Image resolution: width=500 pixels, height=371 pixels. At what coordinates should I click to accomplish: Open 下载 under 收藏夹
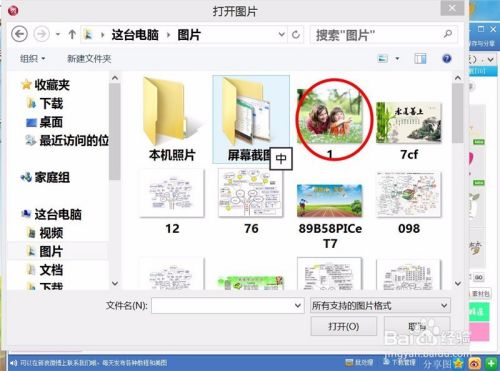45,103
